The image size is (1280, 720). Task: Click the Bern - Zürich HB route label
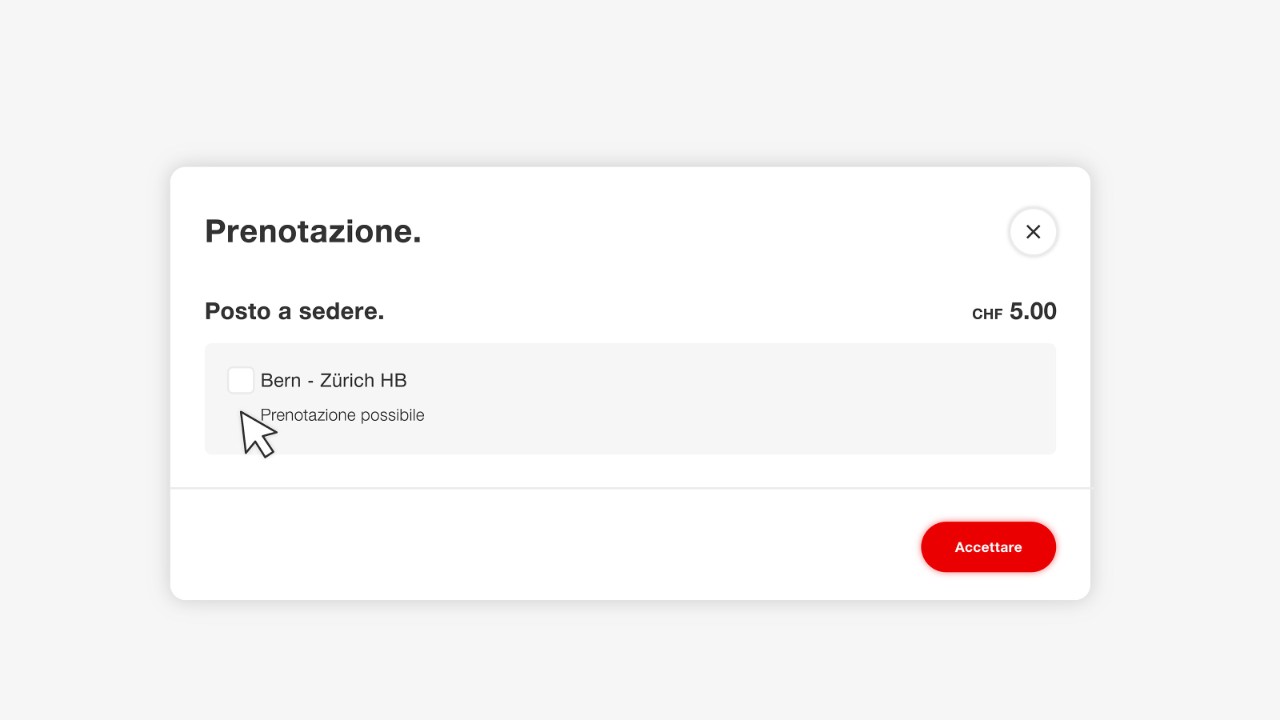pos(333,380)
